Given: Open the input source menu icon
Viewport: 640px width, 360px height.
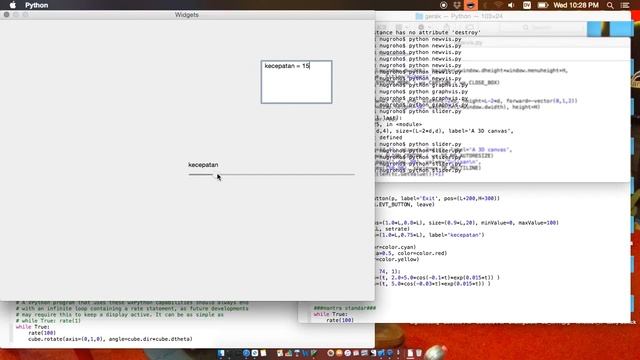Looking at the screenshot, I should point(527,5).
